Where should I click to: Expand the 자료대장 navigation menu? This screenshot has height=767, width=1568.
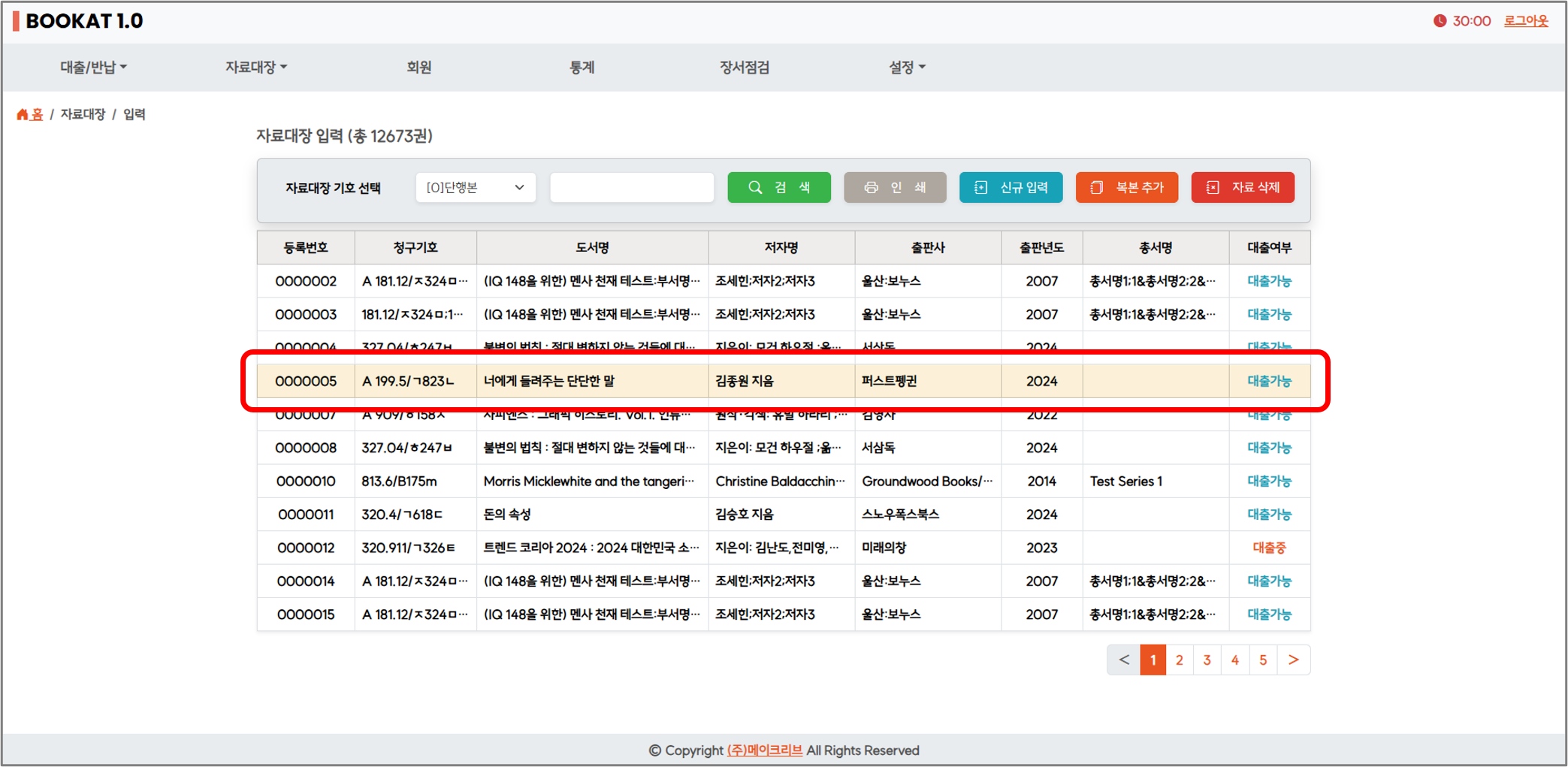[x=255, y=68]
